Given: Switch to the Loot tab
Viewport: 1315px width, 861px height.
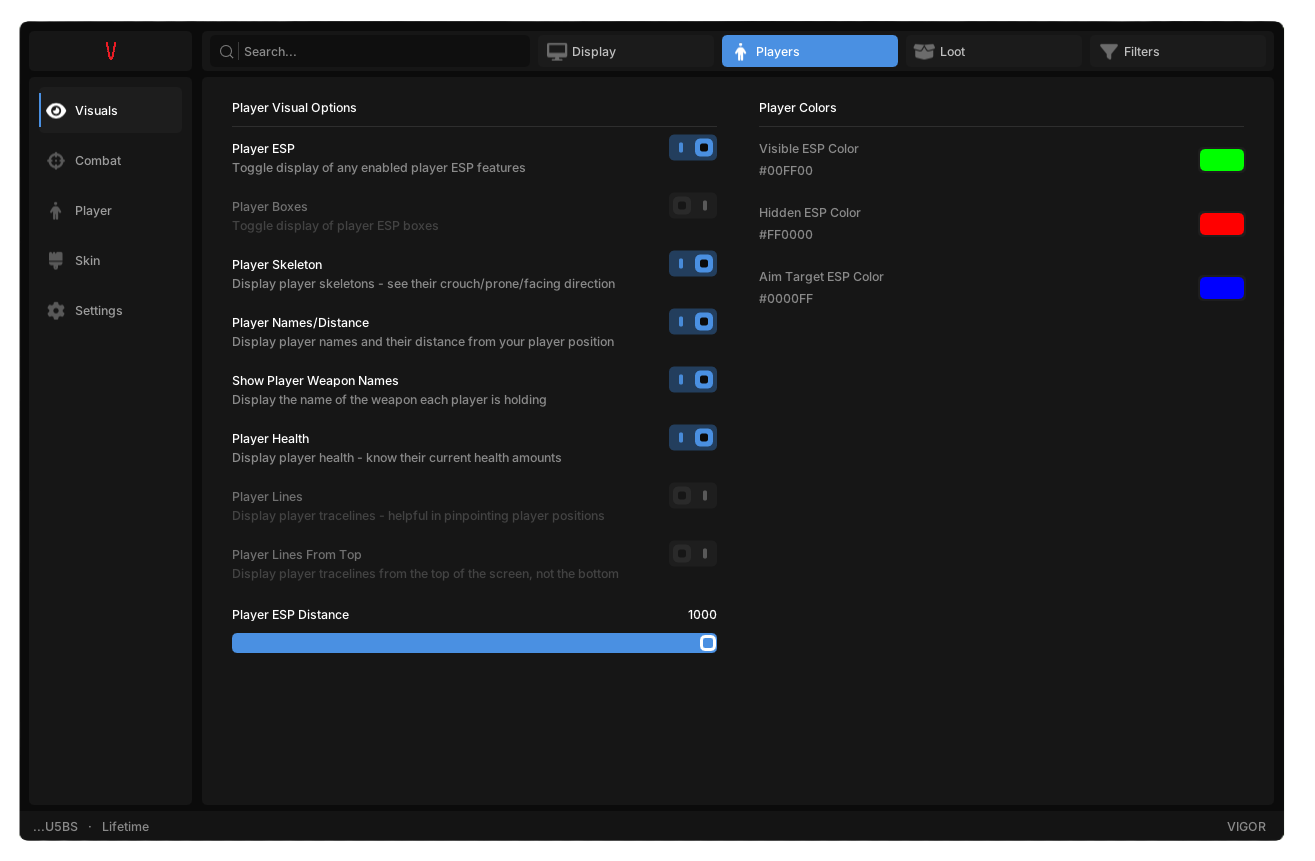Looking at the screenshot, I should tap(994, 51).
